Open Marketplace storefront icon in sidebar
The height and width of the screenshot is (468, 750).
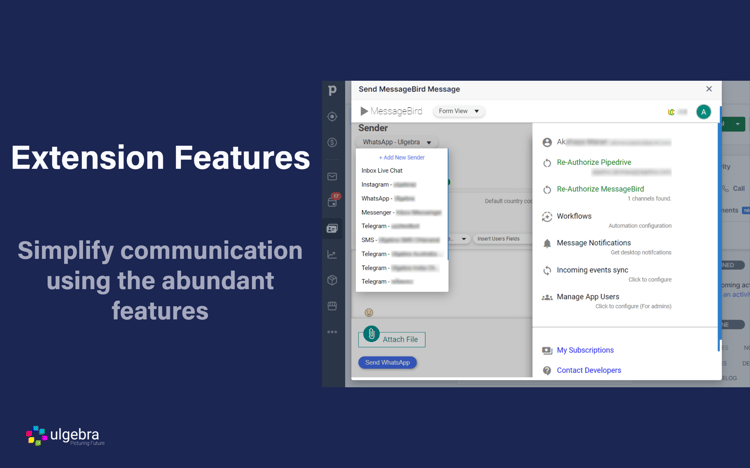coord(332,306)
